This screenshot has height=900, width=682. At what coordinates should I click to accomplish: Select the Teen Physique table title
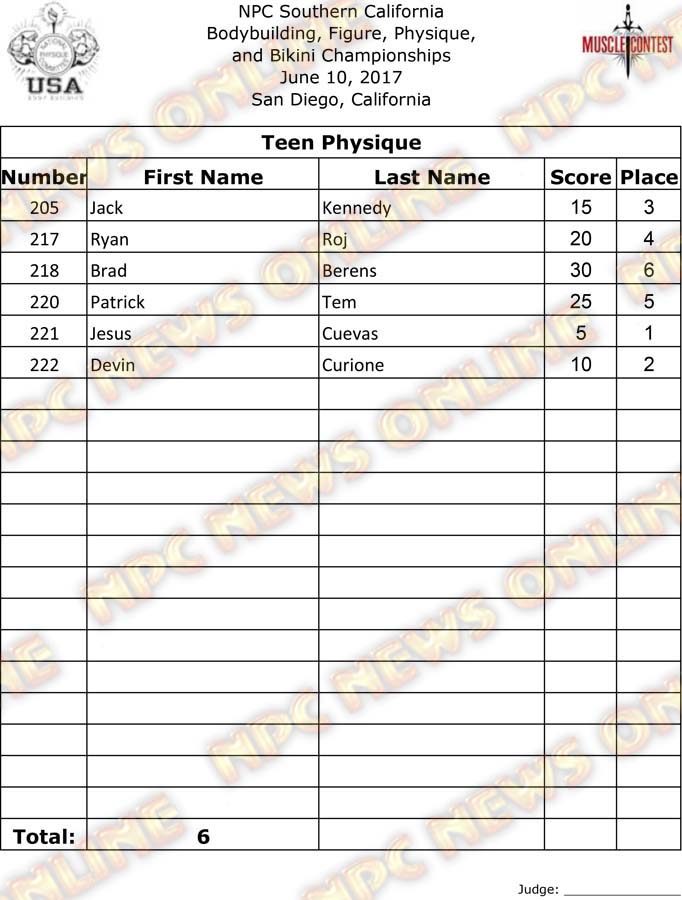pyautogui.click(x=341, y=142)
